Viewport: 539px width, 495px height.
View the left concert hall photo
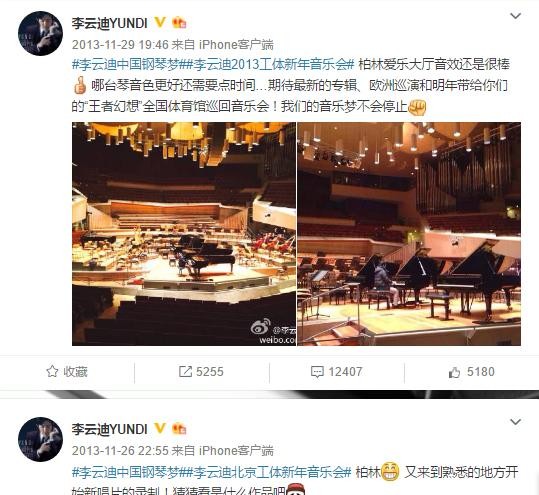(184, 234)
